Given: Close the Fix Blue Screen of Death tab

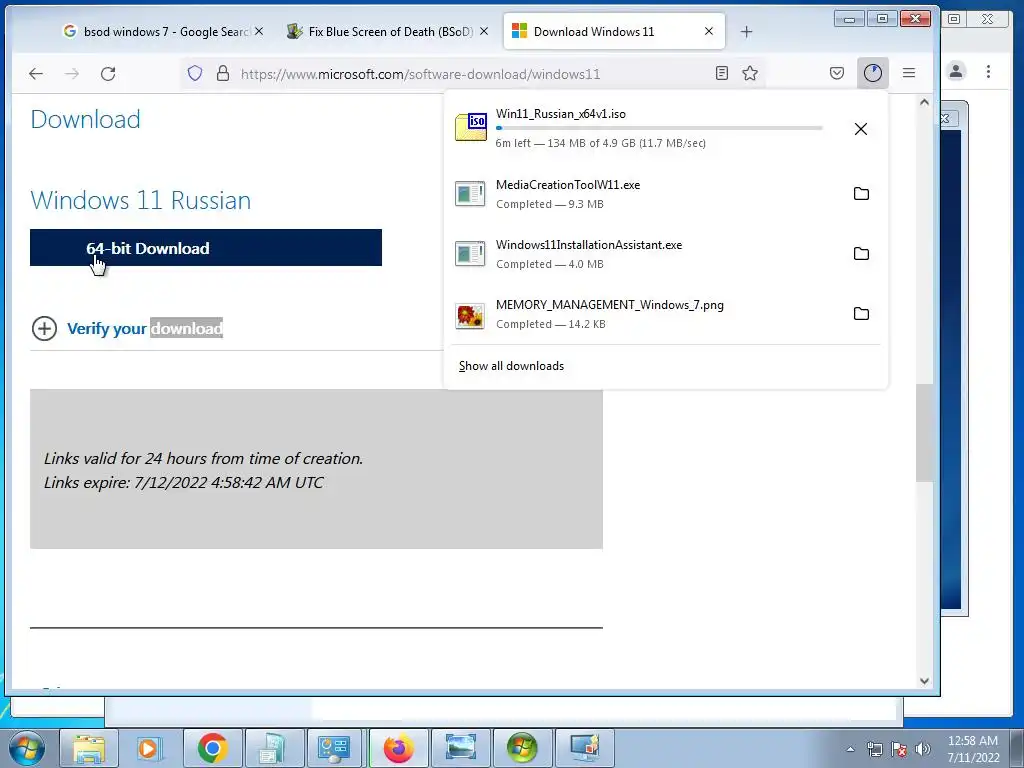Looking at the screenshot, I should click(x=484, y=31).
